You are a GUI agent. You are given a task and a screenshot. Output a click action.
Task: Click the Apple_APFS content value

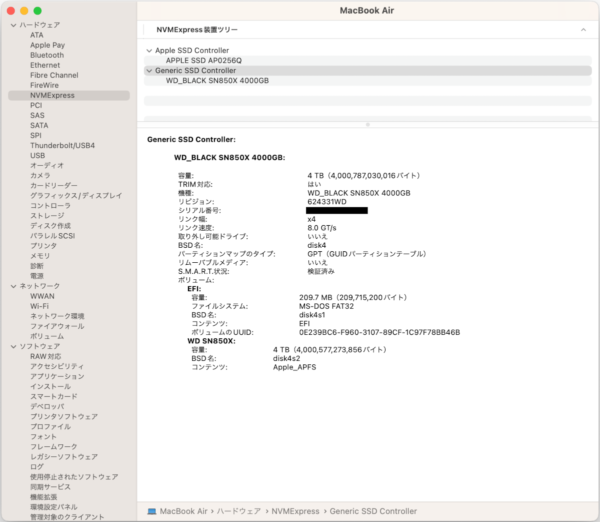tap(294, 367)
